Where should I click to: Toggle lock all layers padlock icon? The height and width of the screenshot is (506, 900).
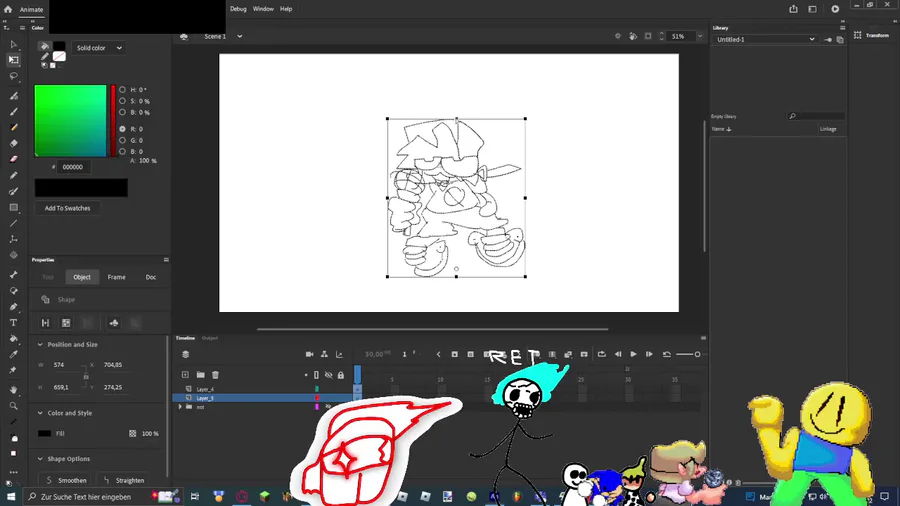(341, 375)
